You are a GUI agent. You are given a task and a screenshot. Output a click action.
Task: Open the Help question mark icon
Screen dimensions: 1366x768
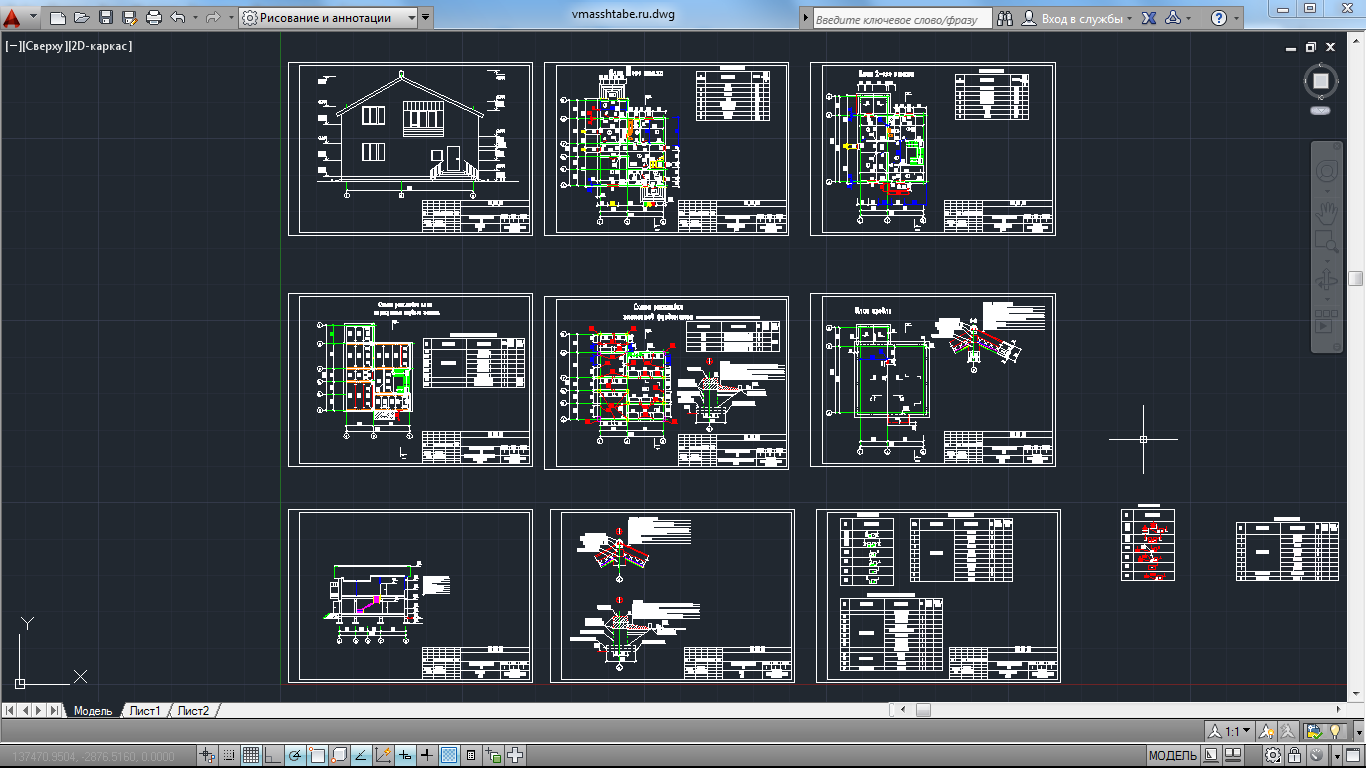1218,19
